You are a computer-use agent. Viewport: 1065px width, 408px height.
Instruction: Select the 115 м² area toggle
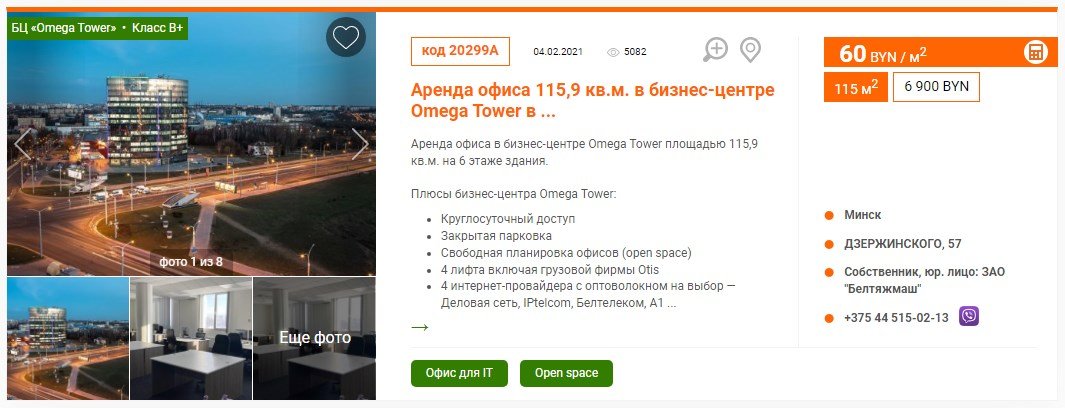(856, 87)
